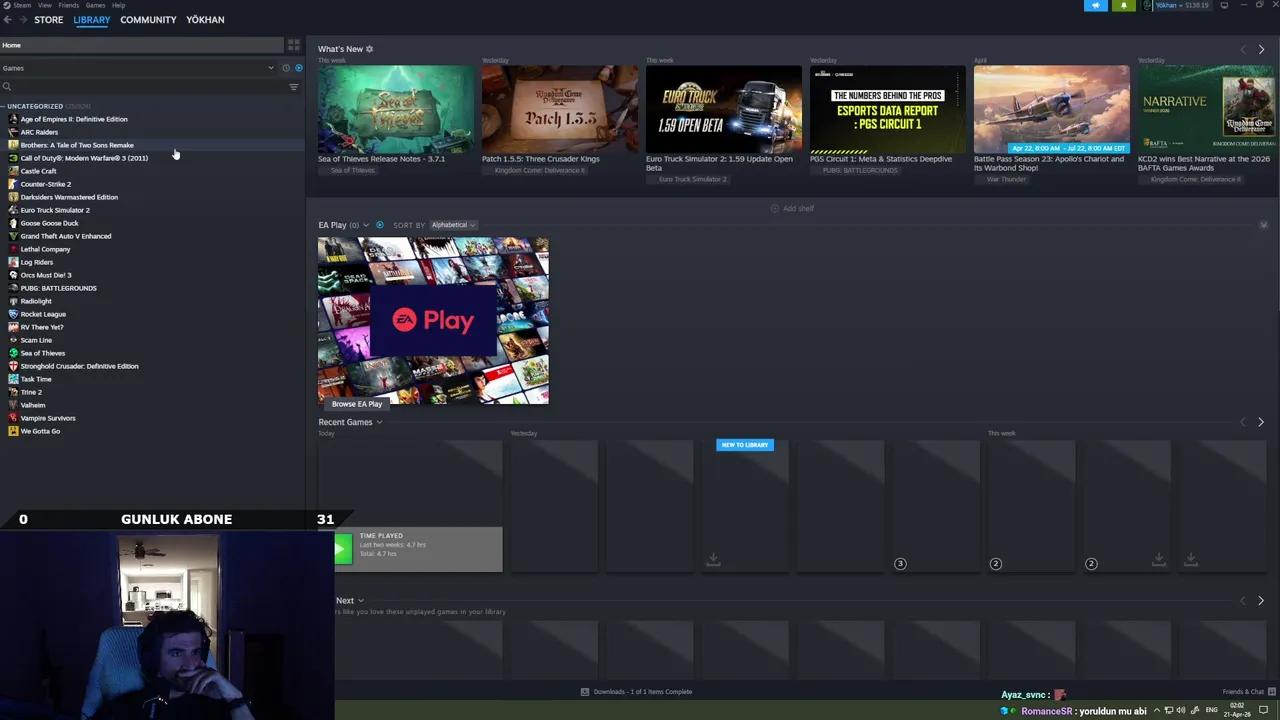Toggle the ready-to-play filter icon
The height and width of the screenshot is (720, 1280).
coord(298,68)
